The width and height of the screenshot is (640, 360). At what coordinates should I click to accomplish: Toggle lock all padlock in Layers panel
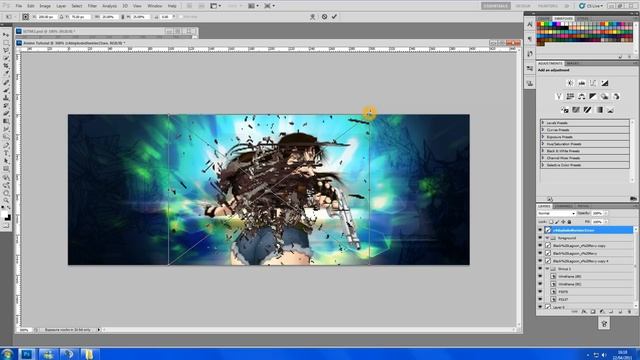(x=569, y=222)
